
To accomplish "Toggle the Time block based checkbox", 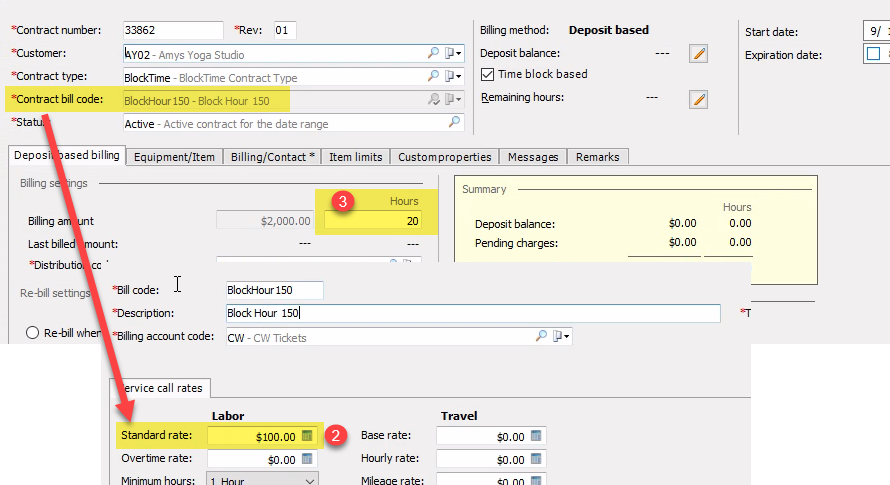I will click(487, 74).
